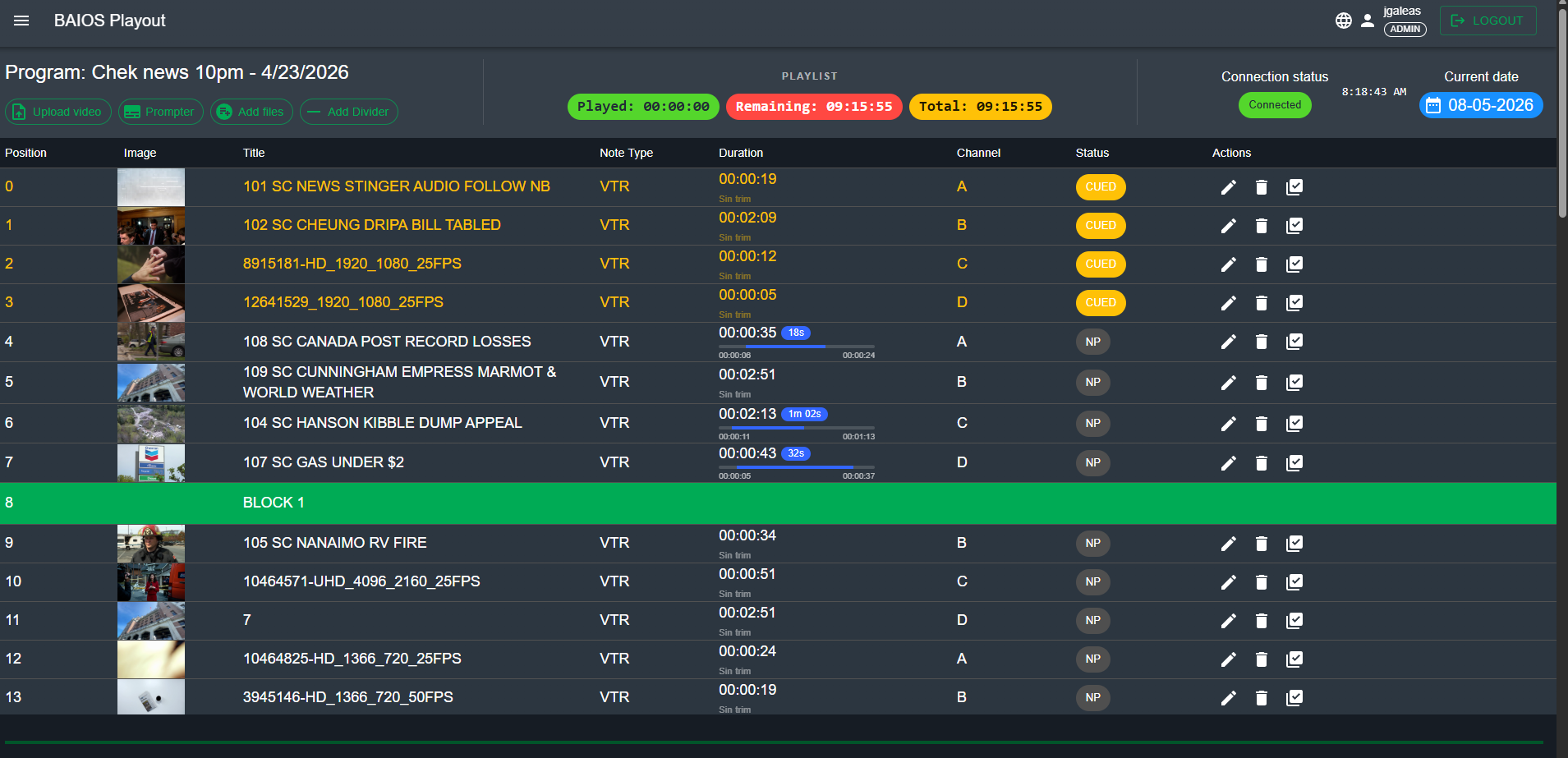Toggle check icon for 105 SC NANAIMO RV FIRE

point(1294,544)
